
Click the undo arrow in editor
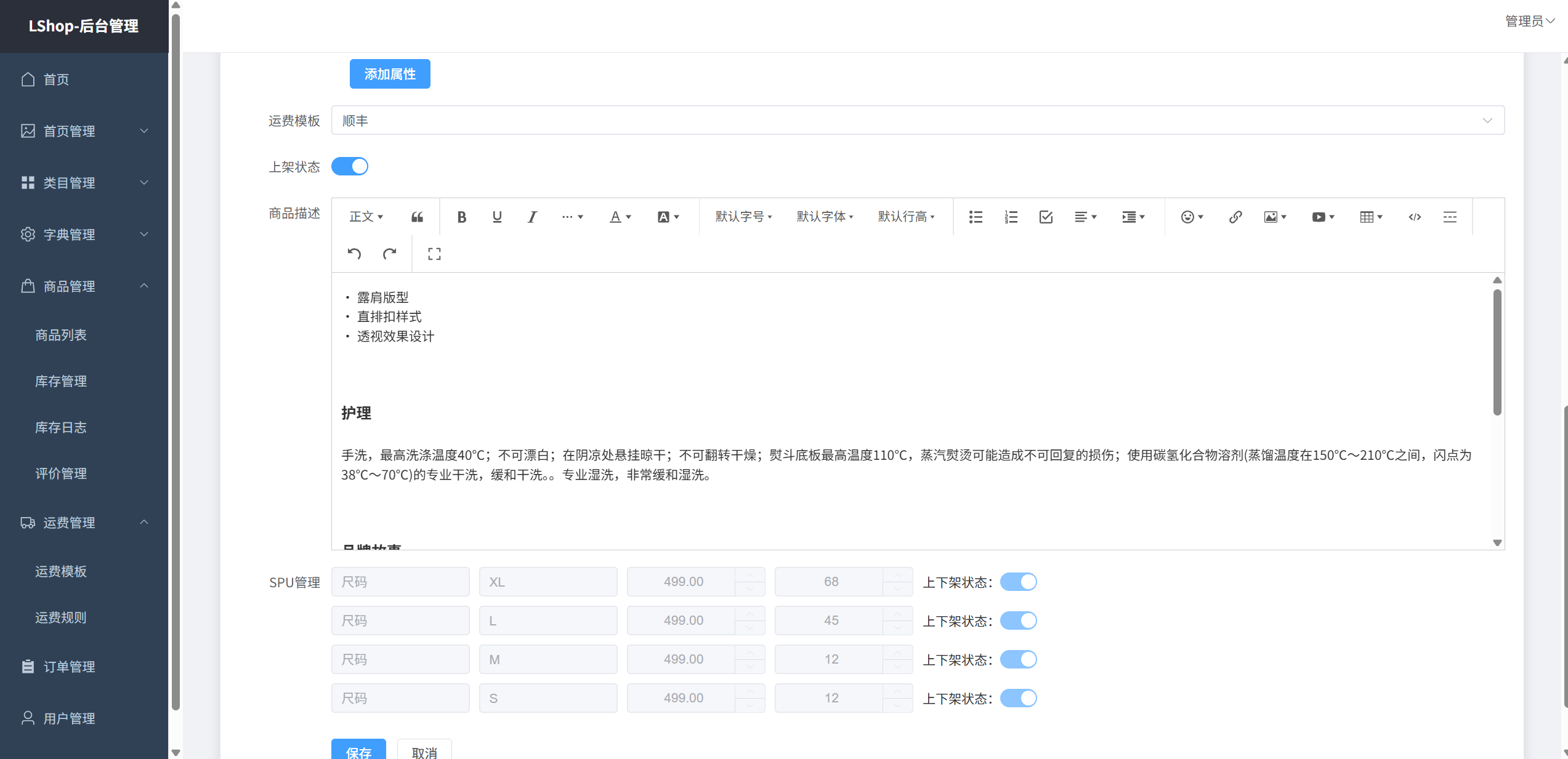354,254
